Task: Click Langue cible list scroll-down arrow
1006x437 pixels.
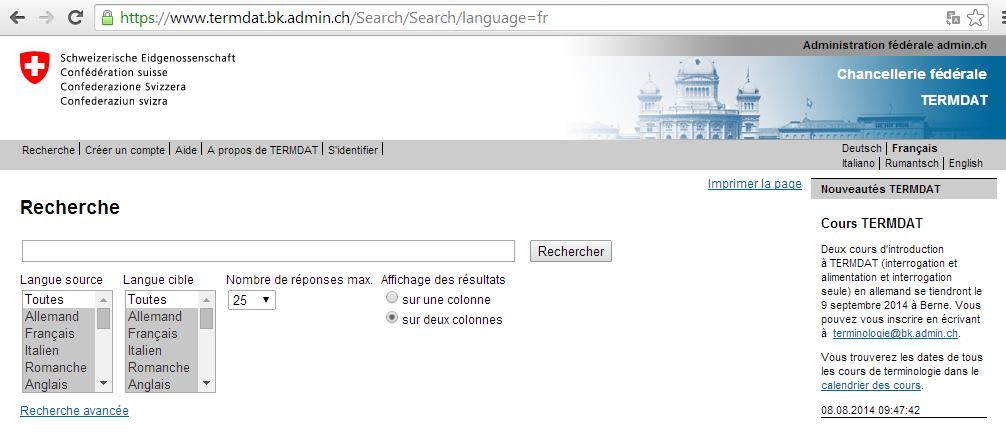Action: pos(207,384)
